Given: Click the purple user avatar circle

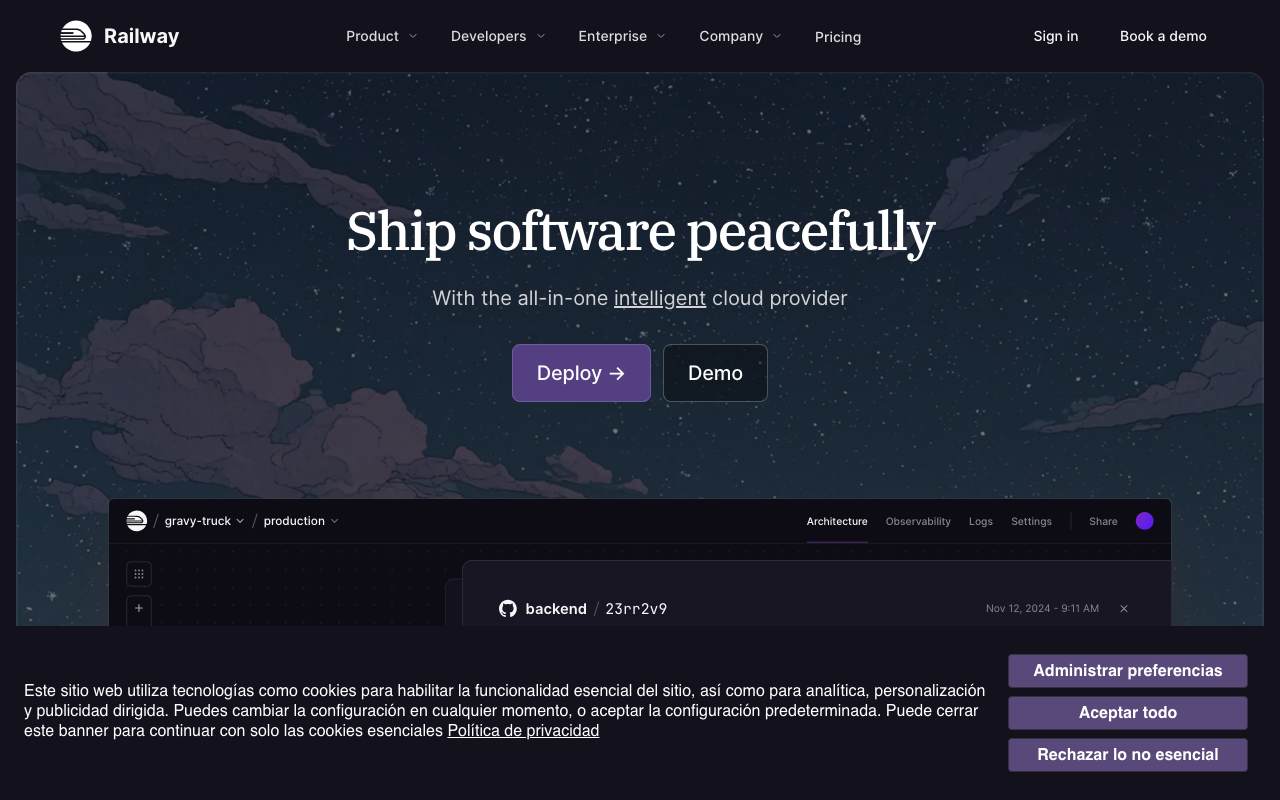Looking at the screenshot, I should point(1145,521).
